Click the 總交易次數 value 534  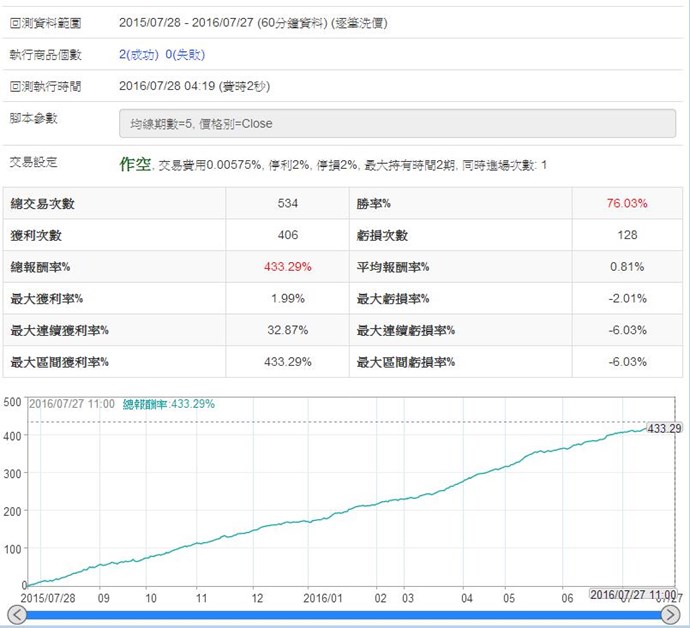[288, 204]
